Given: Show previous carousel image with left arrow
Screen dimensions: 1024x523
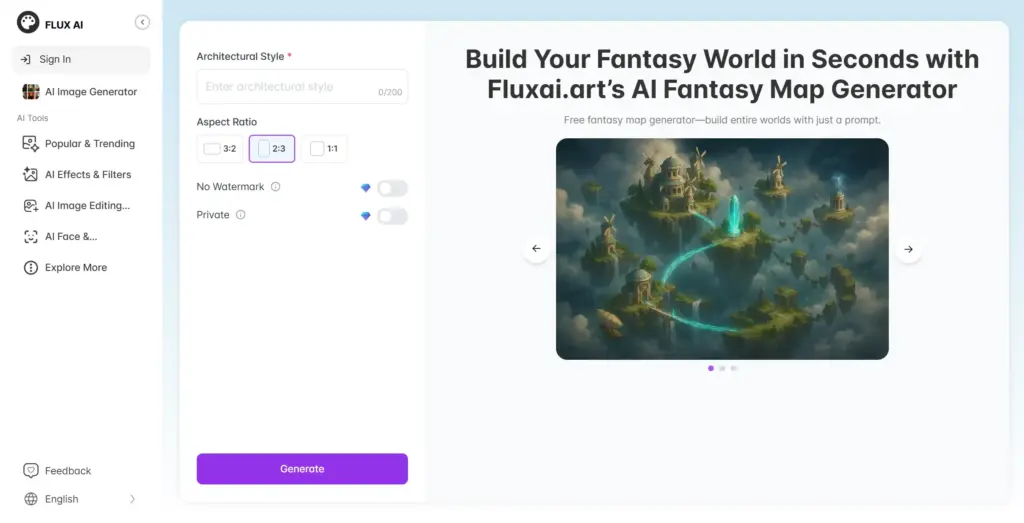Looking at the screenshot, I should [x=536, y=249].
